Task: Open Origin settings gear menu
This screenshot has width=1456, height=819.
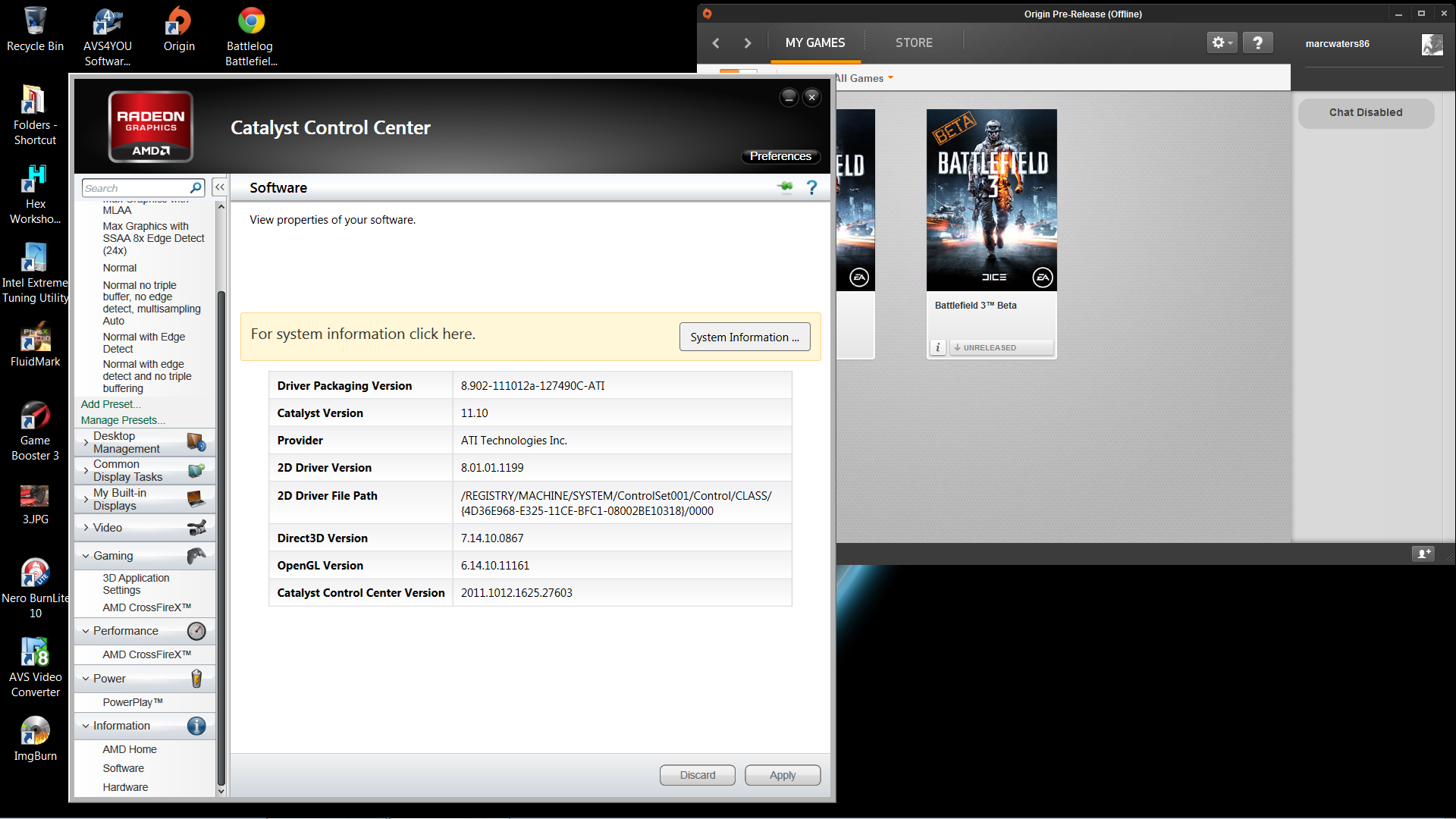Action: [1222, 42]
